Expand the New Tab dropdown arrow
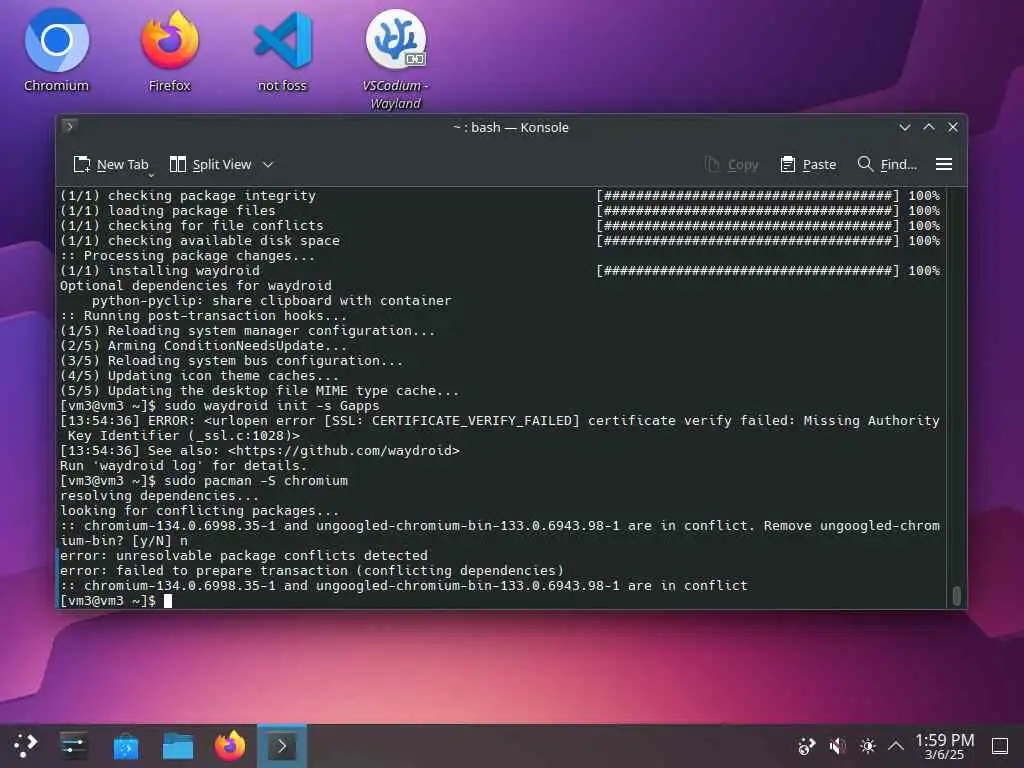The width and height of the screenshot is (1024, 768). [151, 175]
